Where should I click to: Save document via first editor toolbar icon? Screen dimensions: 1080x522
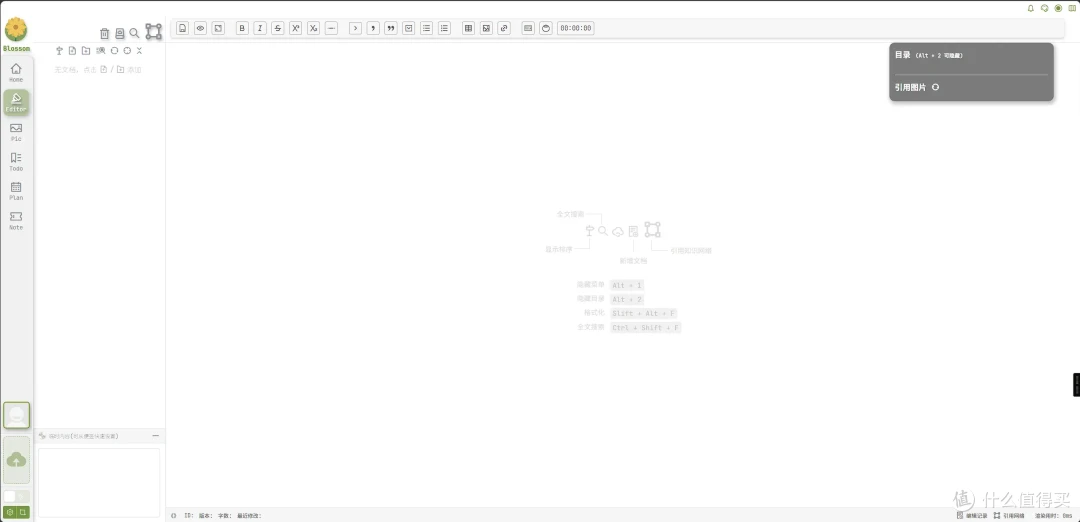183,28
